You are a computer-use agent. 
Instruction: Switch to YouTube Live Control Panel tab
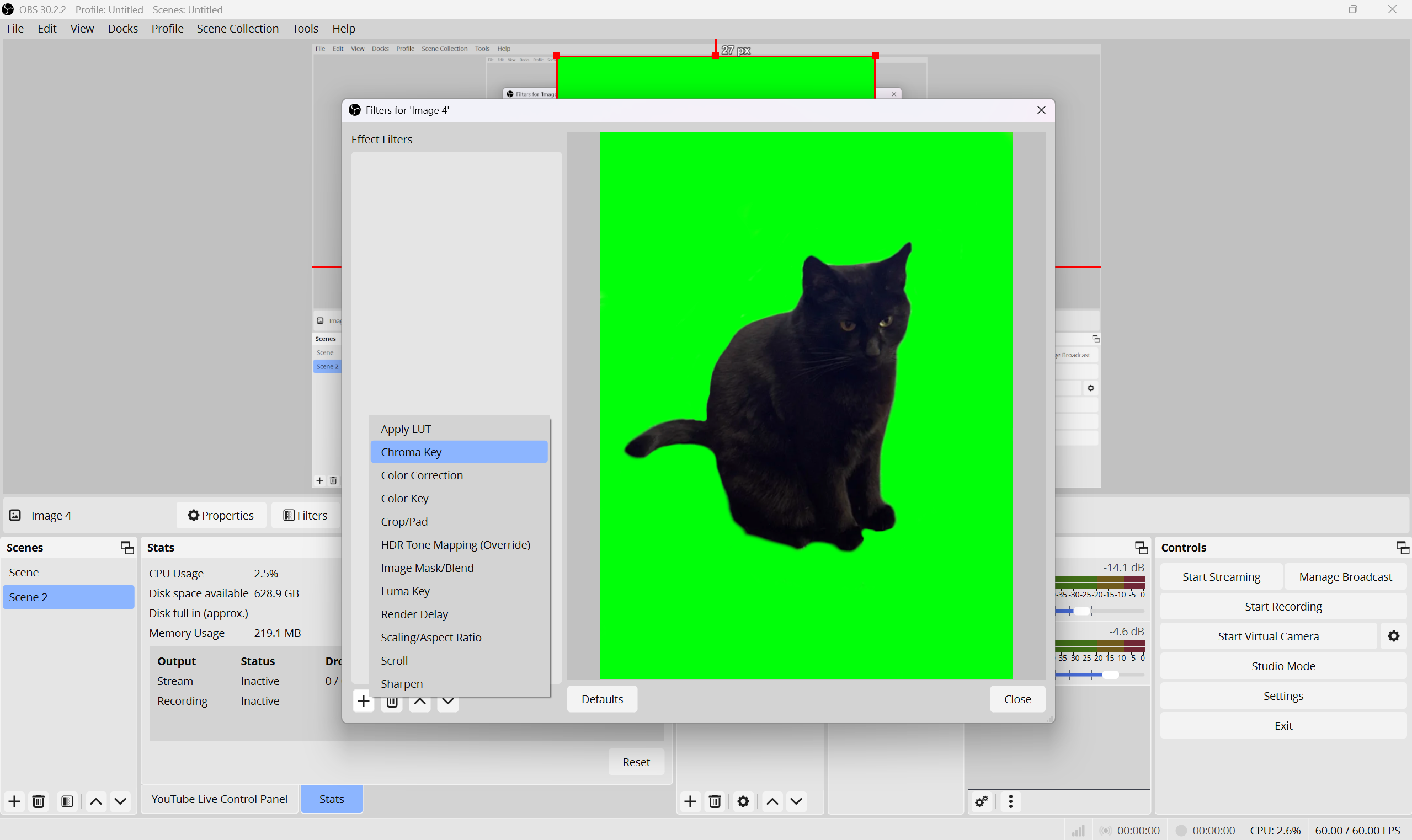click(x=220, y=799)
